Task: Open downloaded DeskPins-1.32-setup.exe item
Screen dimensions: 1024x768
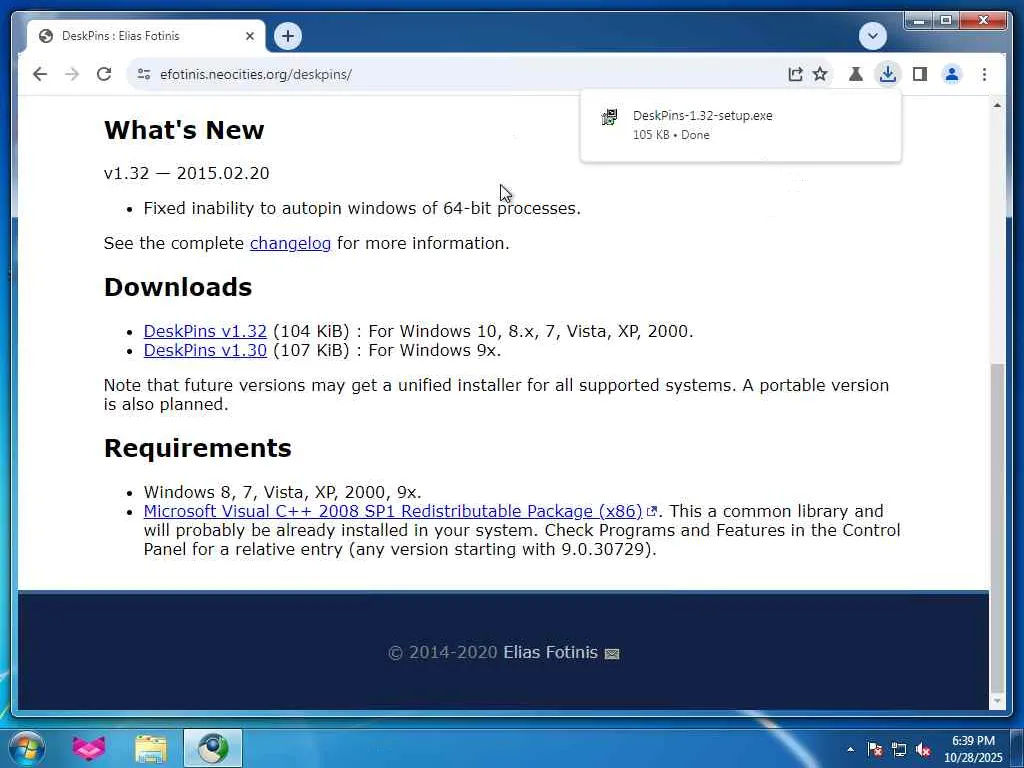Action: (741, 125)
